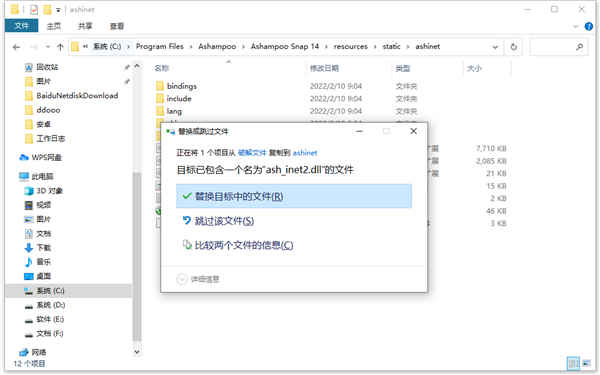Click the ashinet destination link in dialog
This screenshot has height=375, width=600.
click(305, 153)
